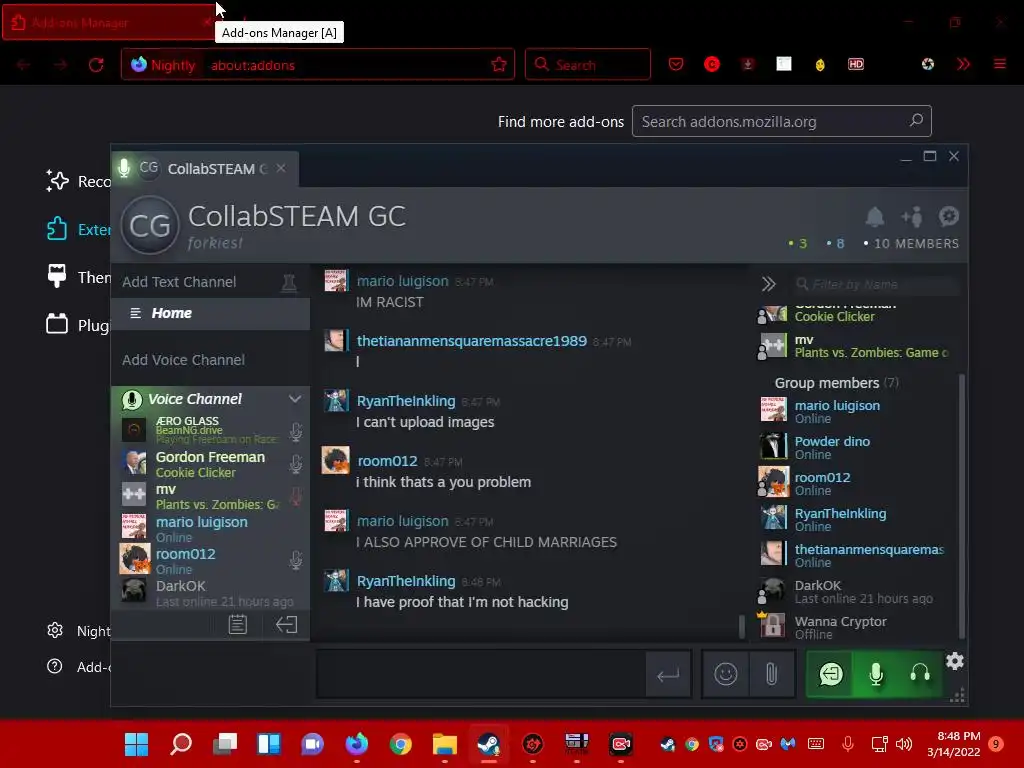Viewport: 1024px width, 768px height.
Task: Open File Explorer from the taskbar
Action: [x=445, y=744]
